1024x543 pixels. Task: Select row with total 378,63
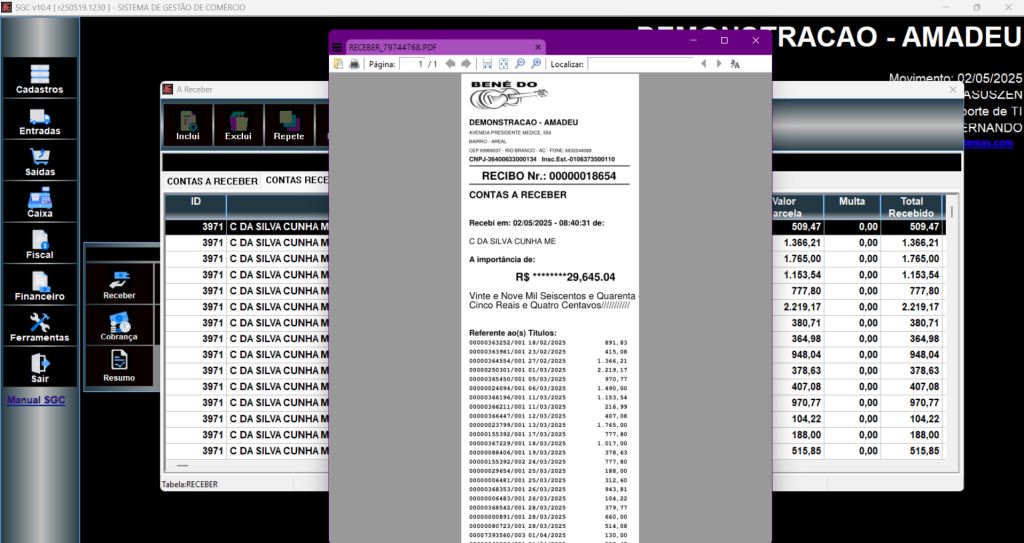554,370
